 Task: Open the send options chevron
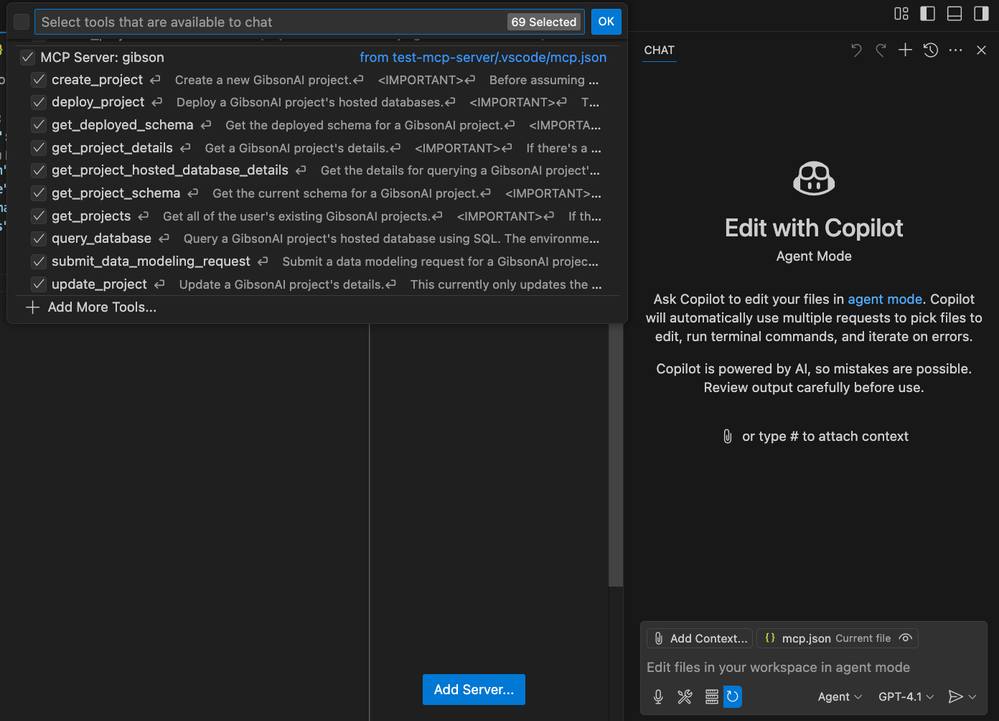(x=972, y=697)
